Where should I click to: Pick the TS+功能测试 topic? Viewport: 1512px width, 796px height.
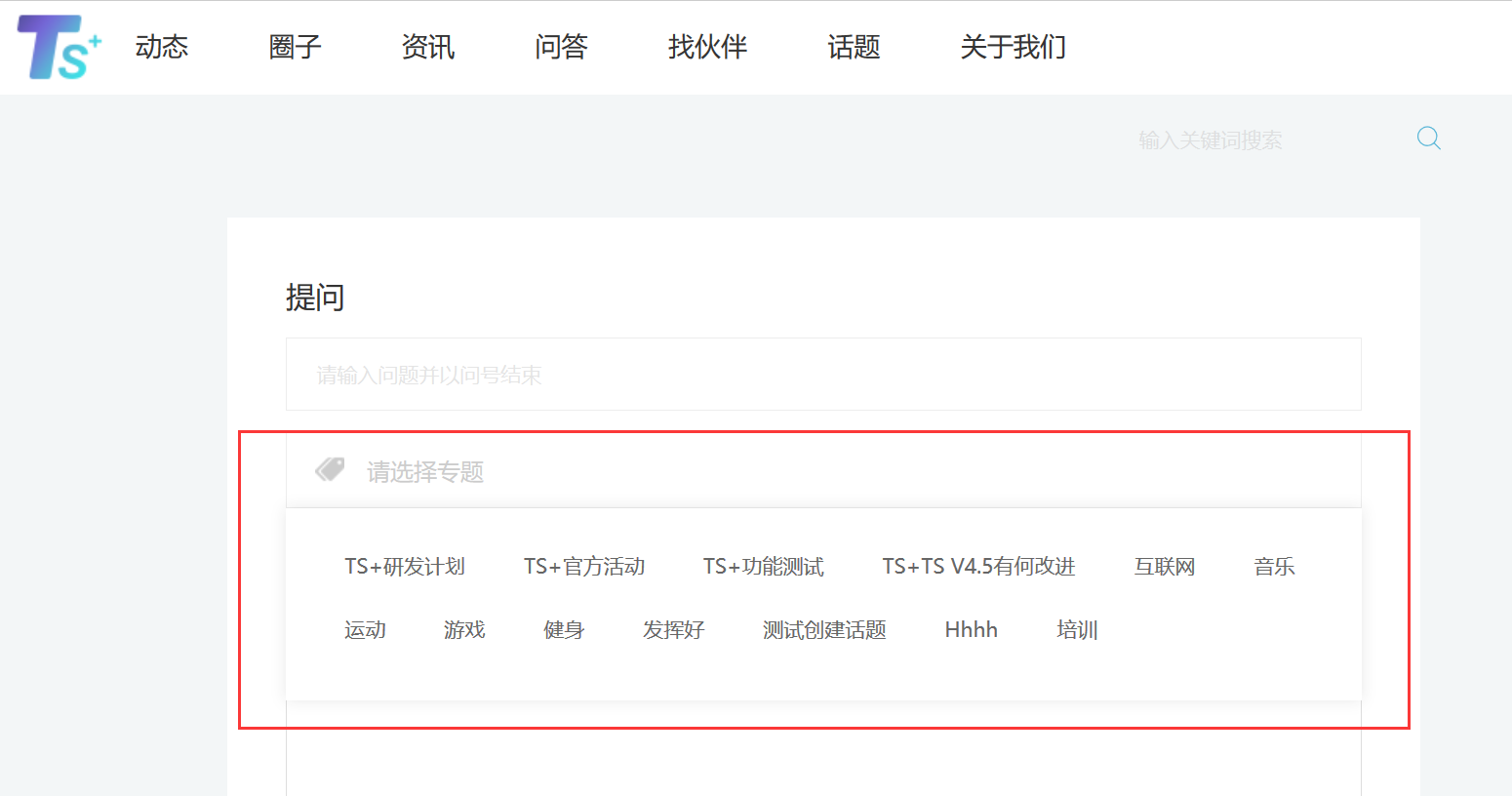764,567
